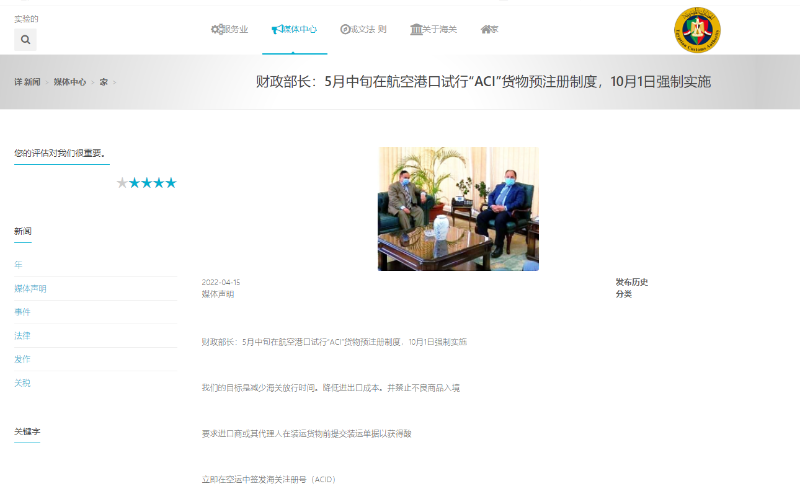Select the middle rating star

[147, 183]
